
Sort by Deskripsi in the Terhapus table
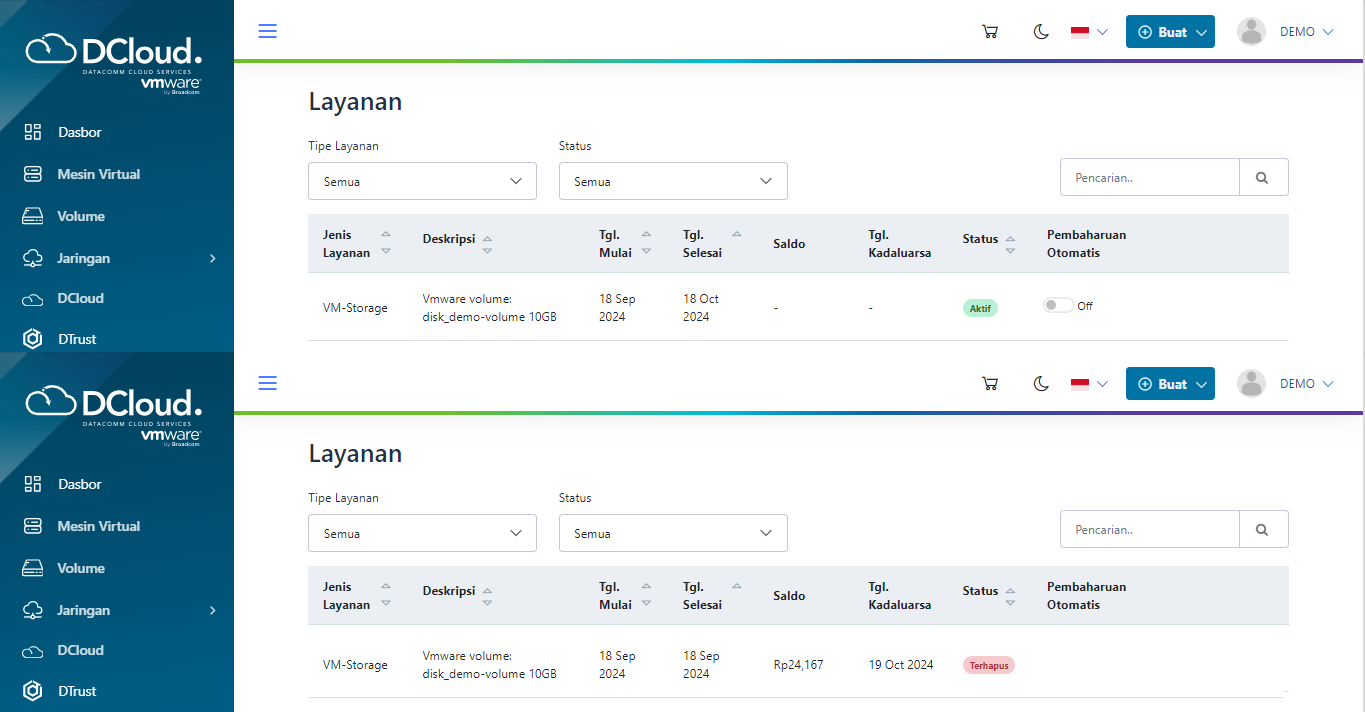tap(487, 595)
